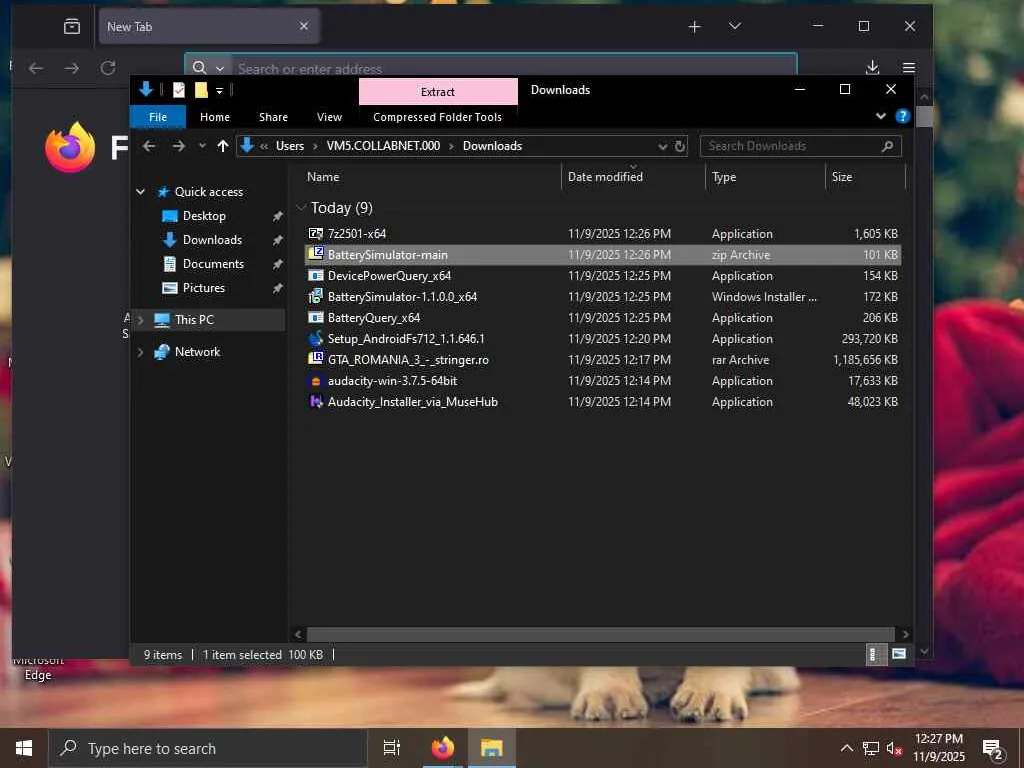Collapse the Quick access tree node

(x=140, y=191)
